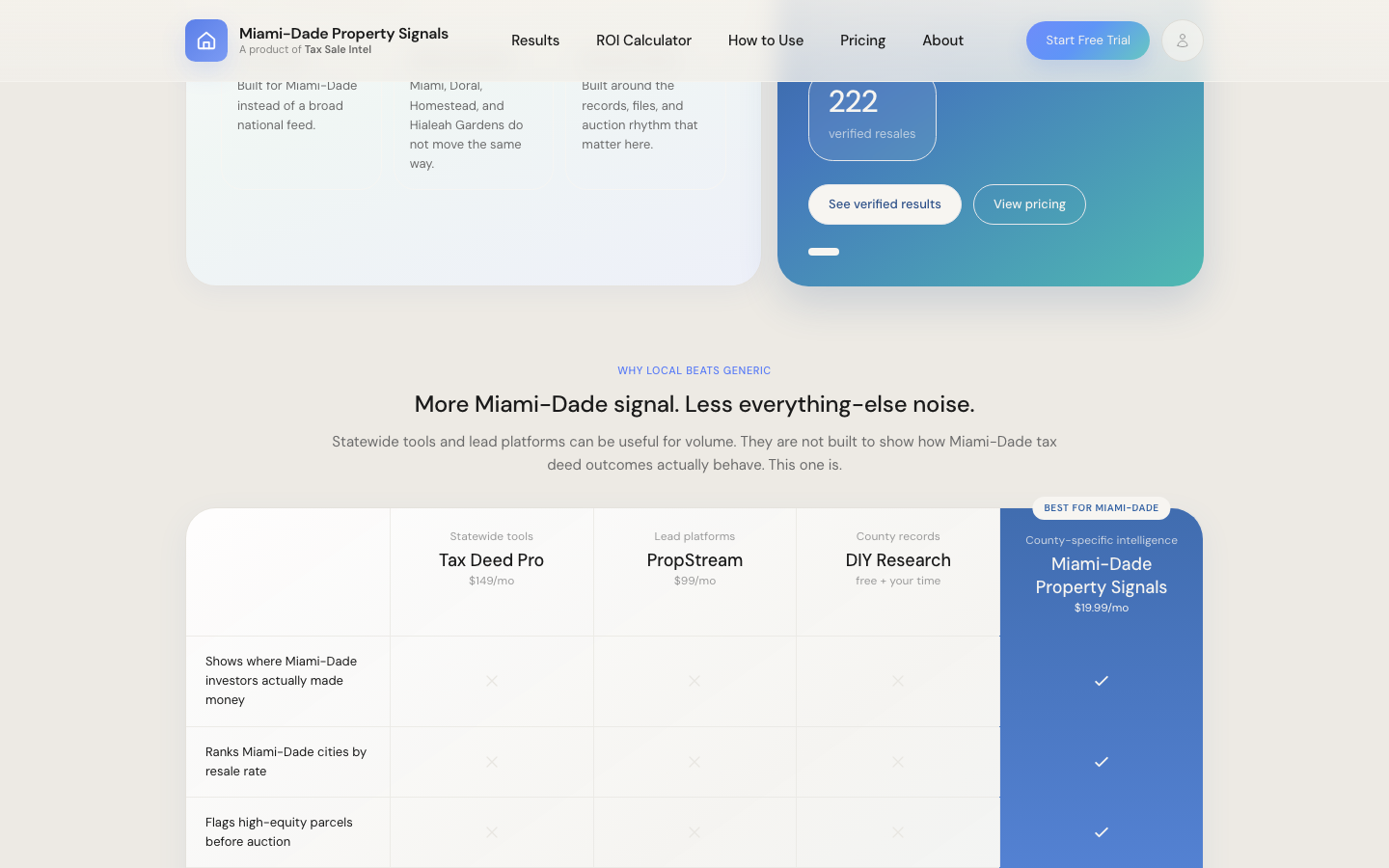
Task: Click Tax Deed Pro X in 'resale rate' row
Action: (x=492, y=762)
